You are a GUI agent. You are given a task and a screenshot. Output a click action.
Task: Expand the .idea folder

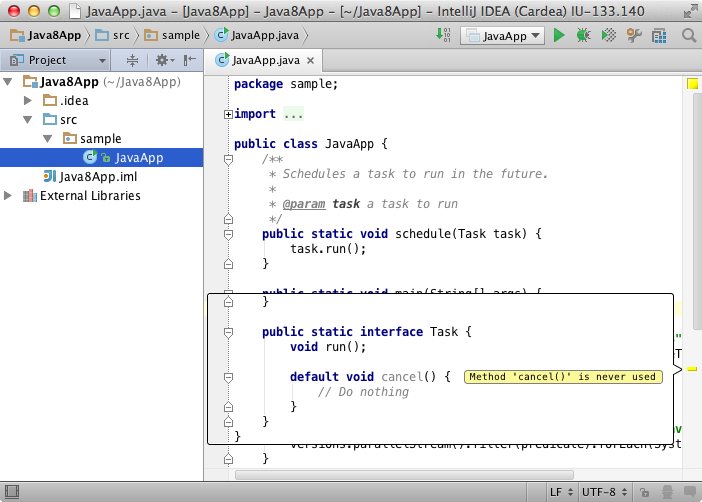click(28, 101)
